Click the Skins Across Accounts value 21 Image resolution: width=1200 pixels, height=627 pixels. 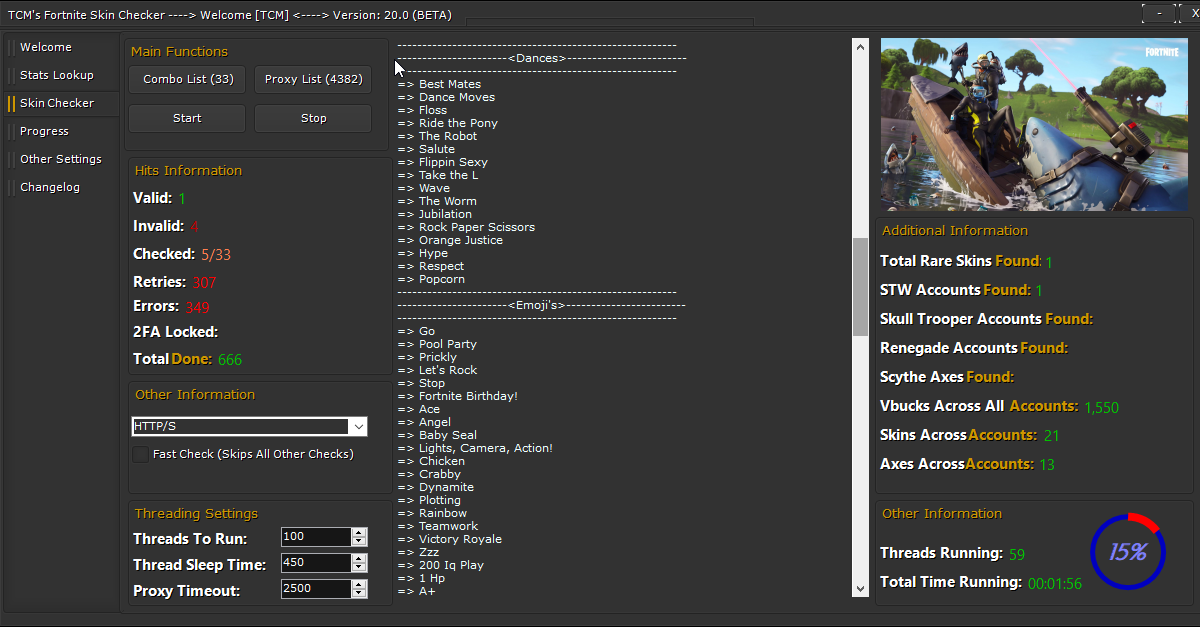coord(1051,436)
